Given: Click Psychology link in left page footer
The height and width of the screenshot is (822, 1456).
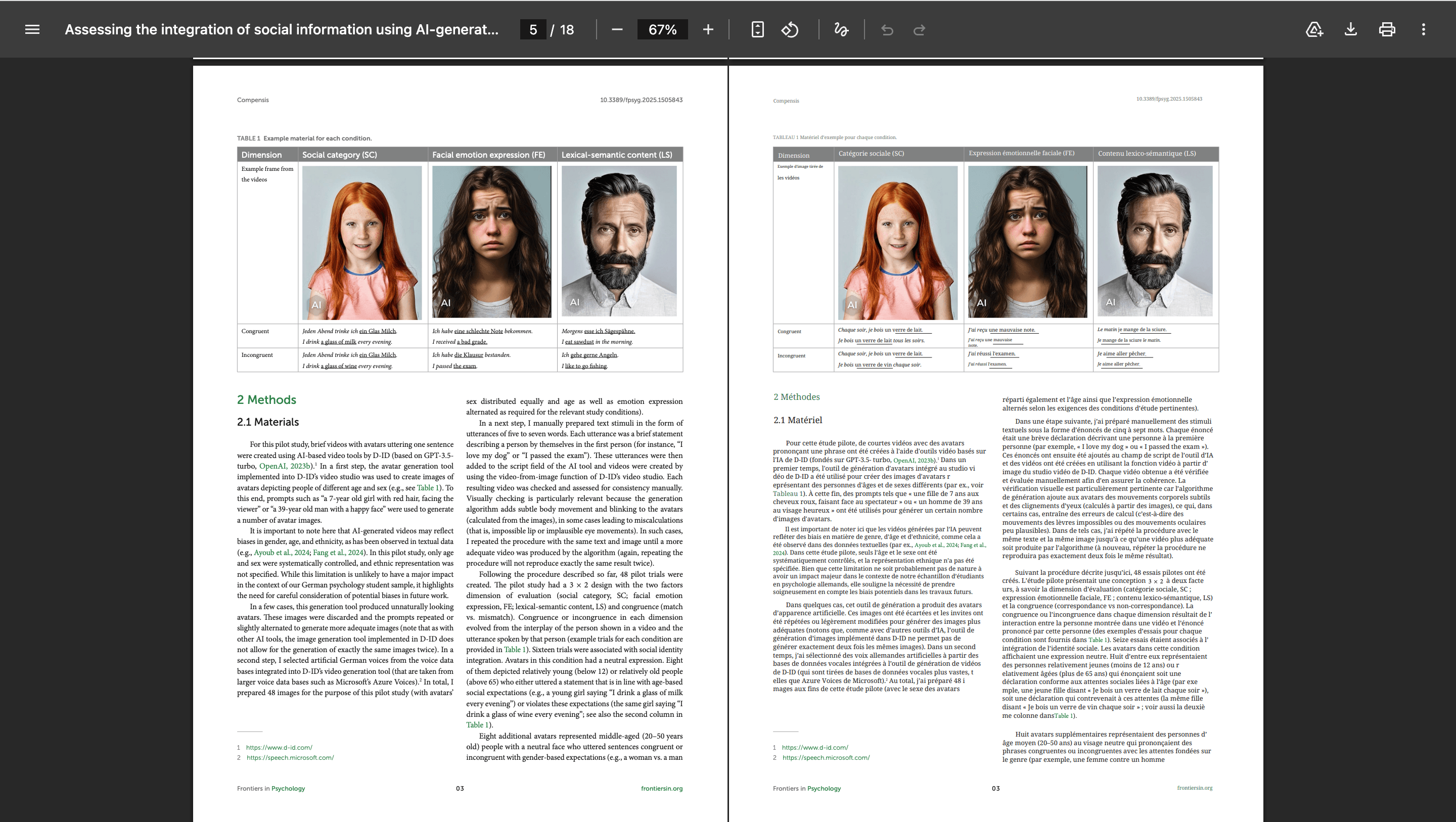Looking at the screenshot, I should [x=288, y=788].
